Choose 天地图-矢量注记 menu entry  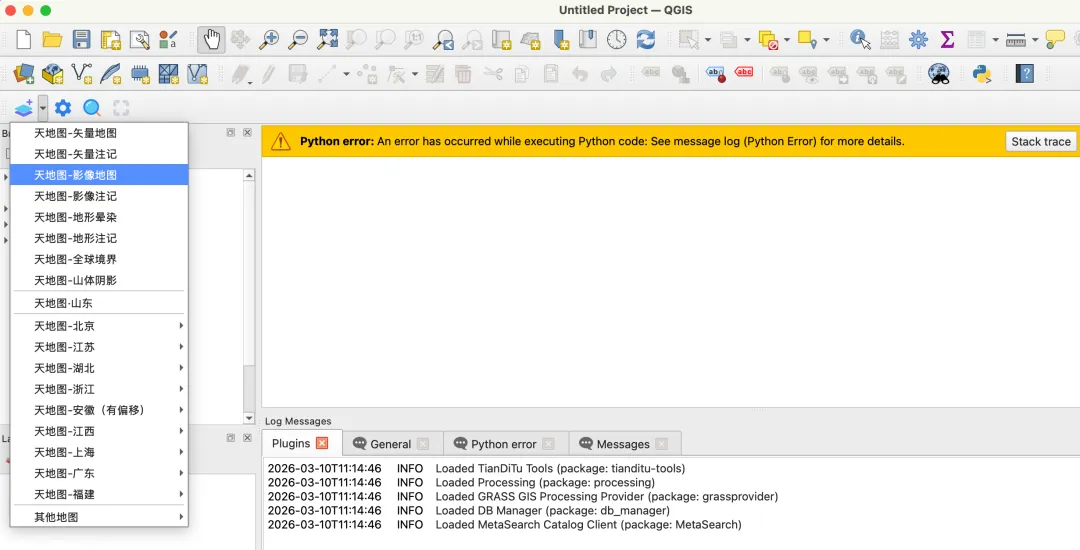pos(99,154)
